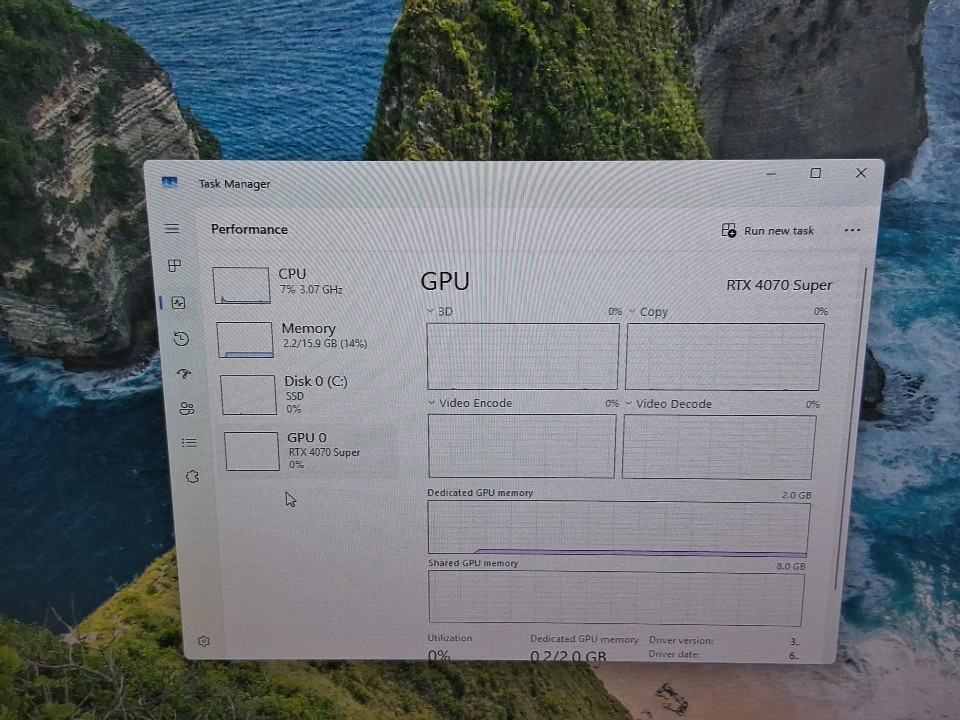Expand the Copy engine graph dropdown

click(631, 311)
